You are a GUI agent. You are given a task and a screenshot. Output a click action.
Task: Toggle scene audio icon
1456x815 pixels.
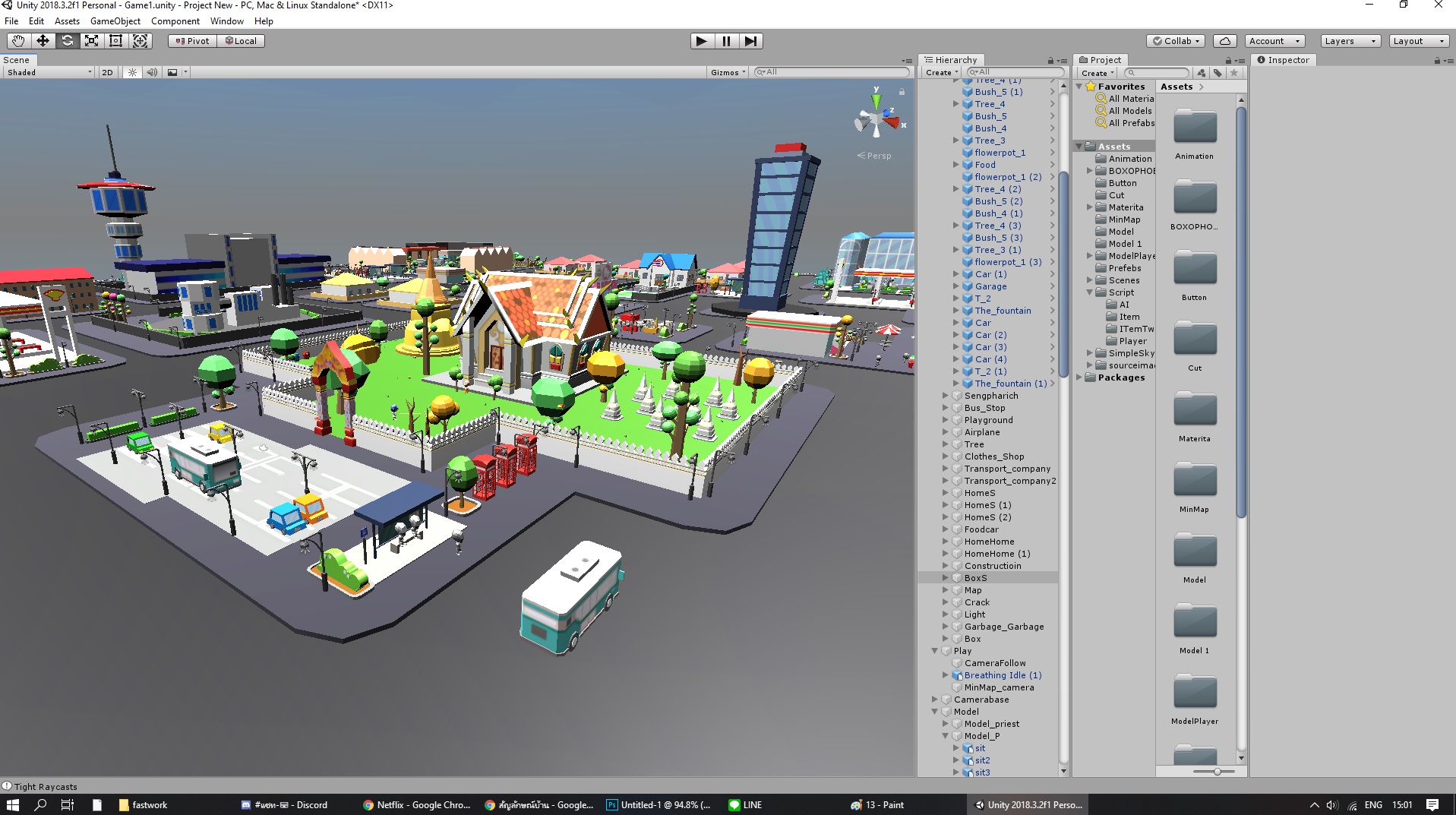[x=152, y=72]
